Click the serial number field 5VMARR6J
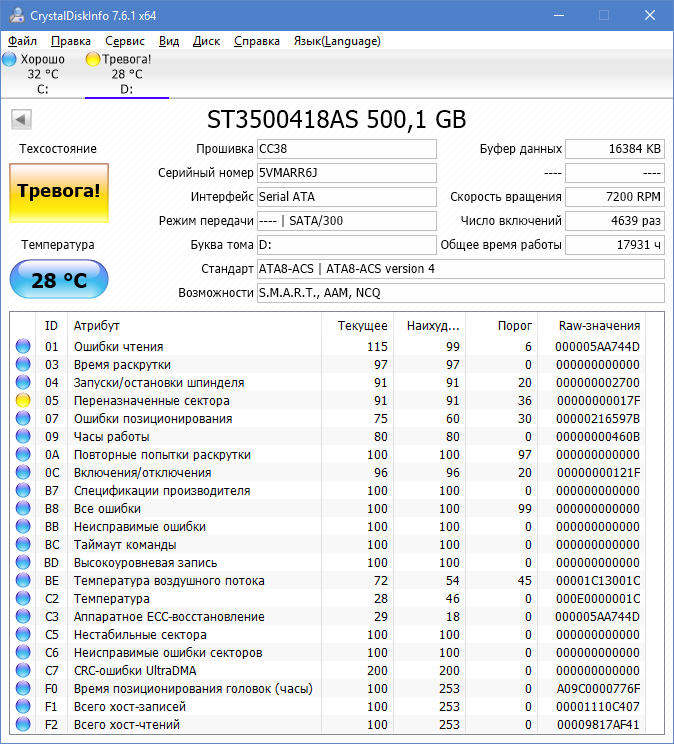 coord(347,173)
